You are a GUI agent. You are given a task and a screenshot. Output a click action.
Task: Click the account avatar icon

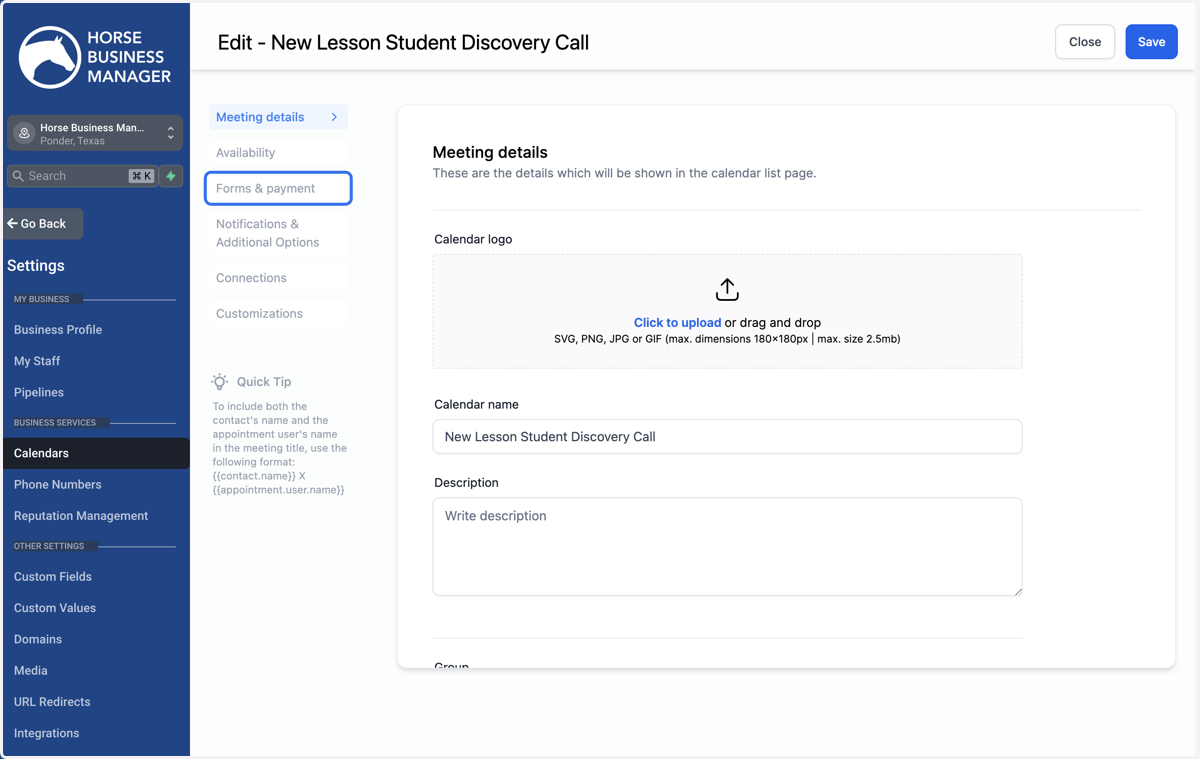point(24,133)
